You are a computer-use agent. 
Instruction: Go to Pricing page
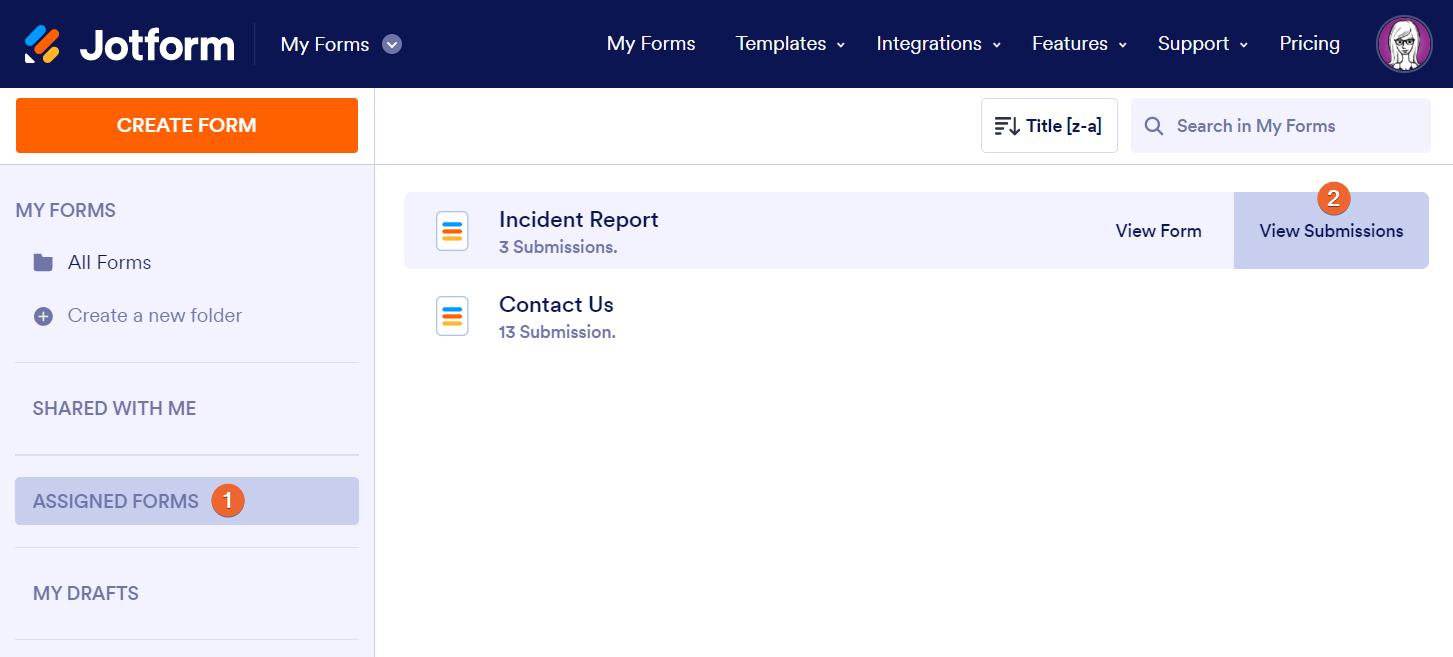[1309, 44]
